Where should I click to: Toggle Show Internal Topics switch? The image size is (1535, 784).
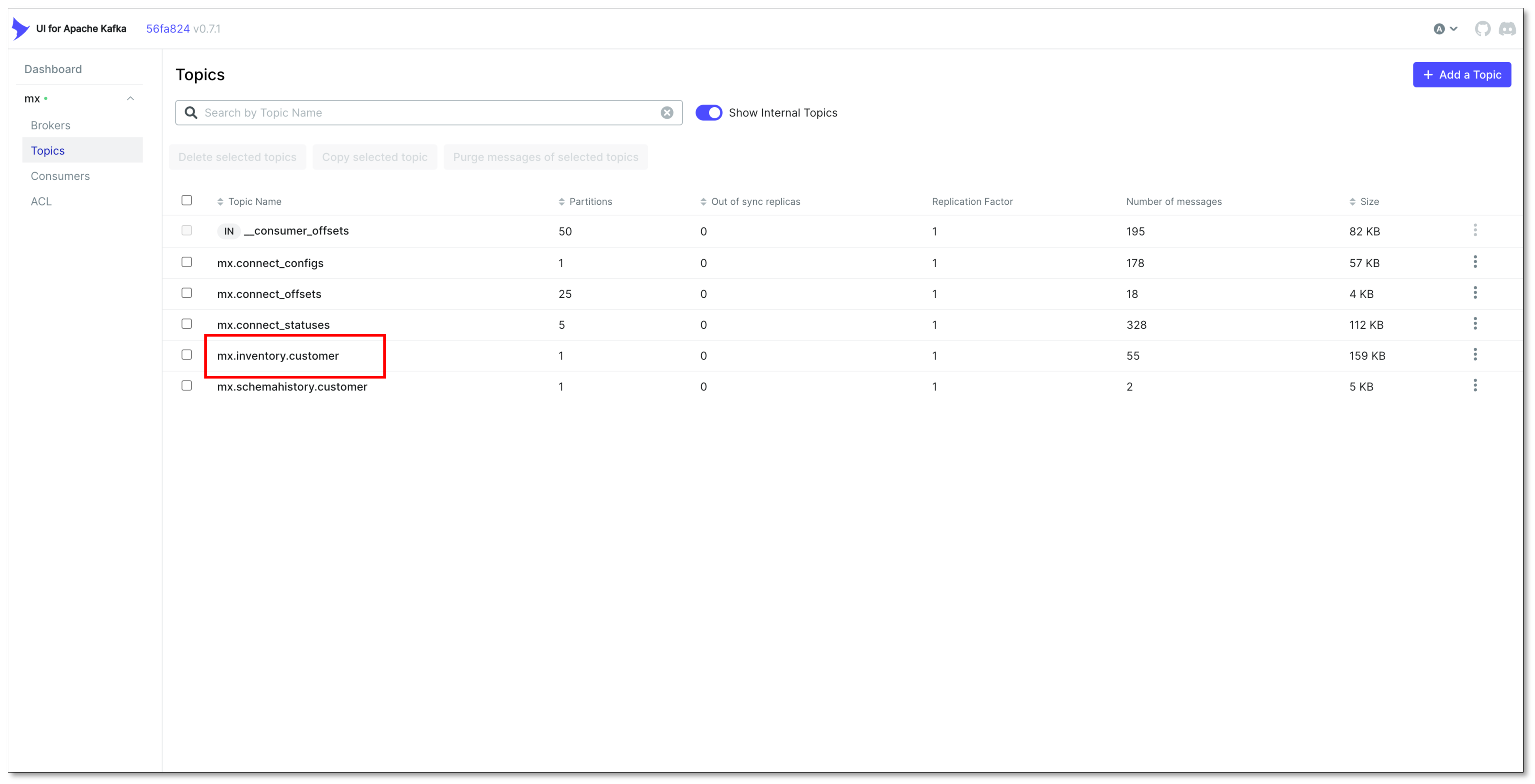708,112
